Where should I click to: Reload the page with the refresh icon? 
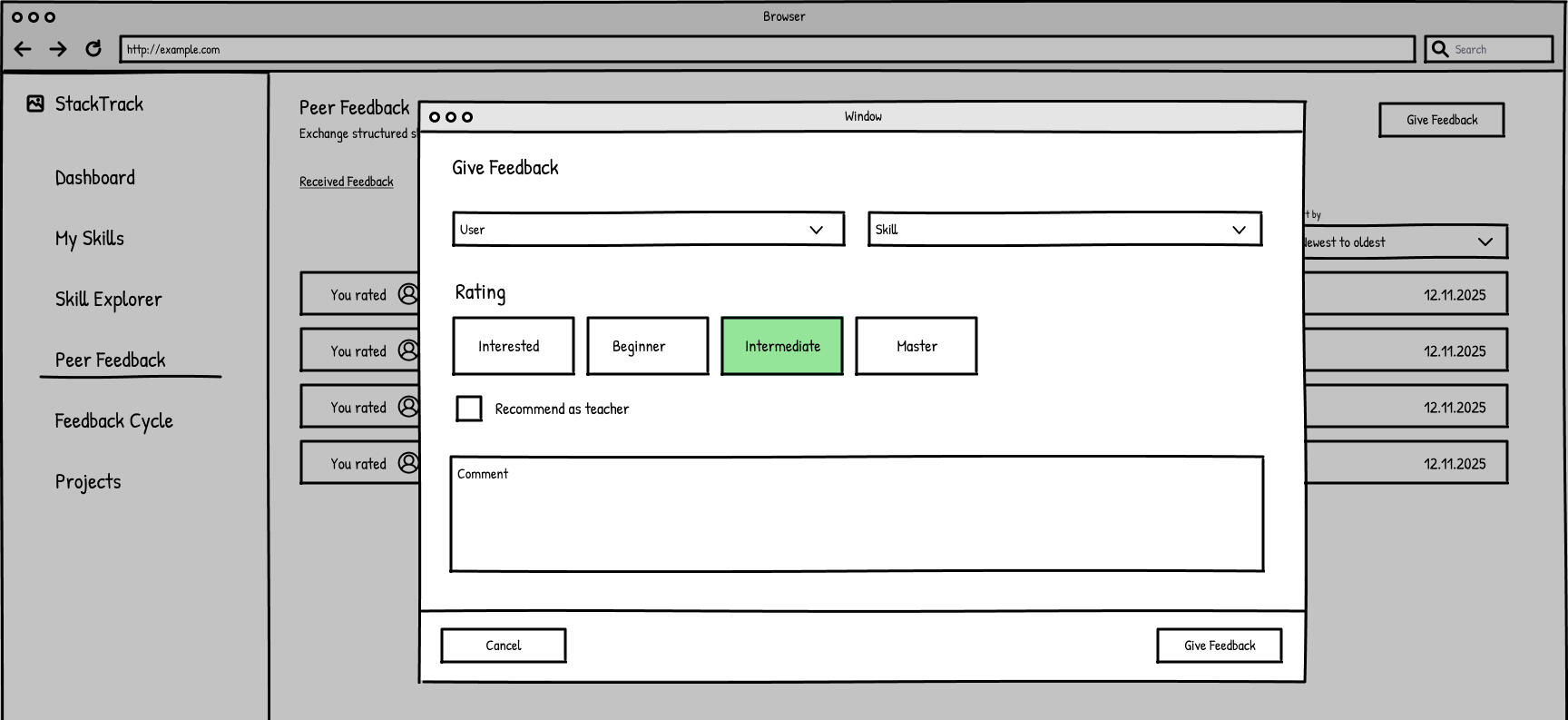[x=93, y=49]
